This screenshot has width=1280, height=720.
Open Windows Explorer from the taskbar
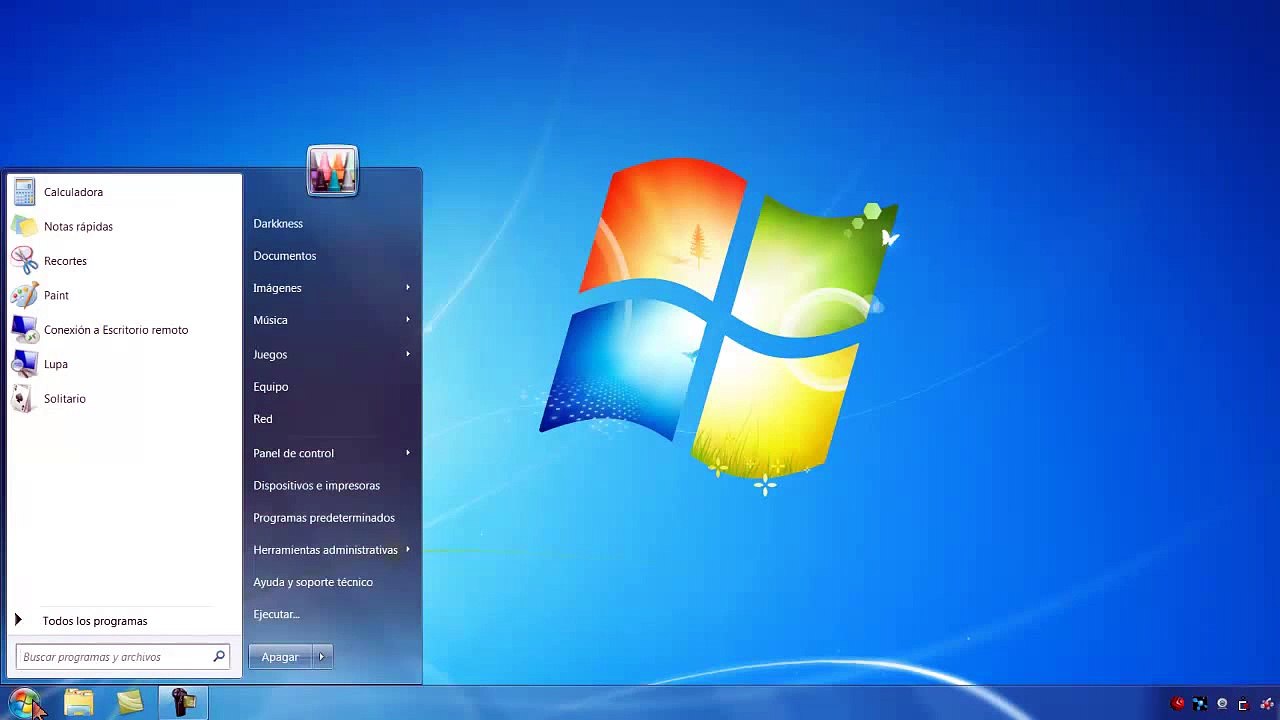pos(79,702)
